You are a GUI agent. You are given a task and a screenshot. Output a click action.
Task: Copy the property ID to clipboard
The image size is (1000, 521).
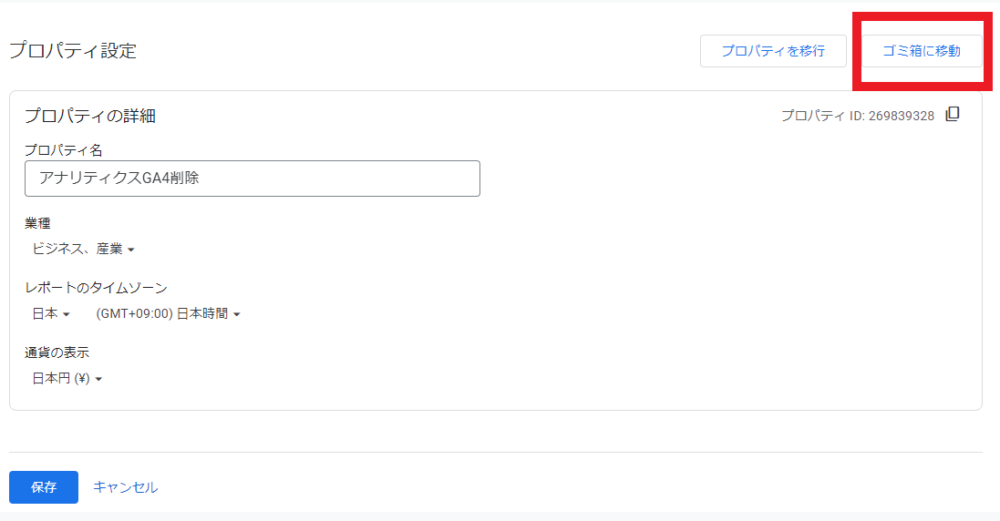click(952, 115)
